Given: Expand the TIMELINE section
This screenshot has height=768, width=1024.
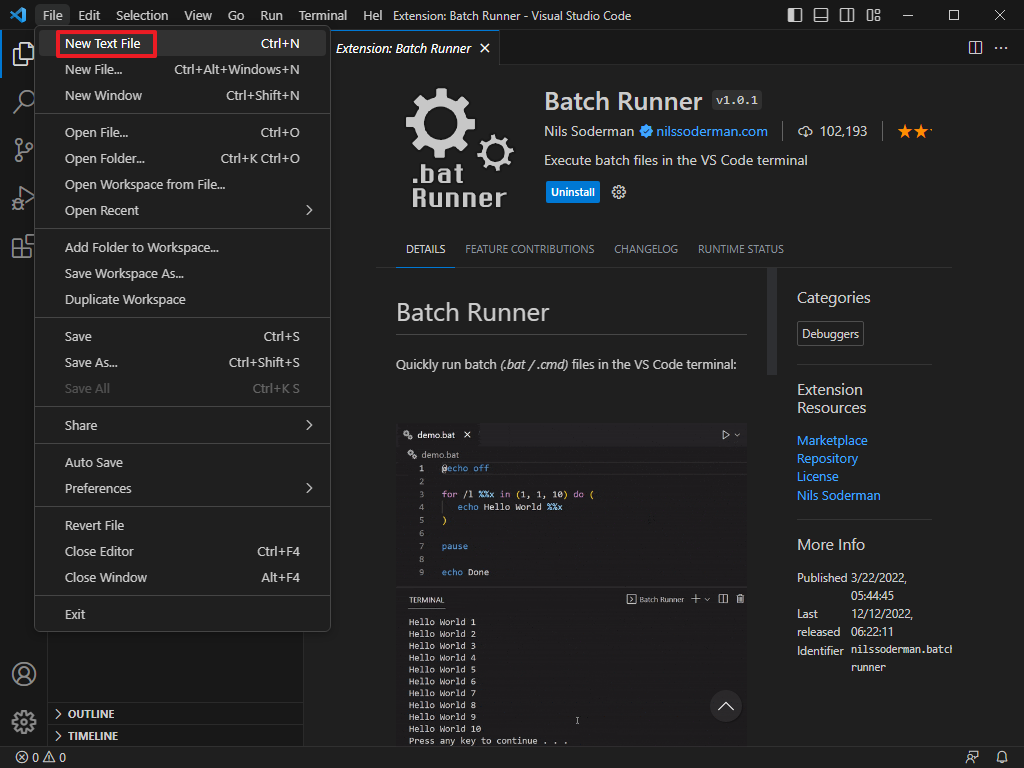Looking at the screenshot, I should [x=175, y=736].
